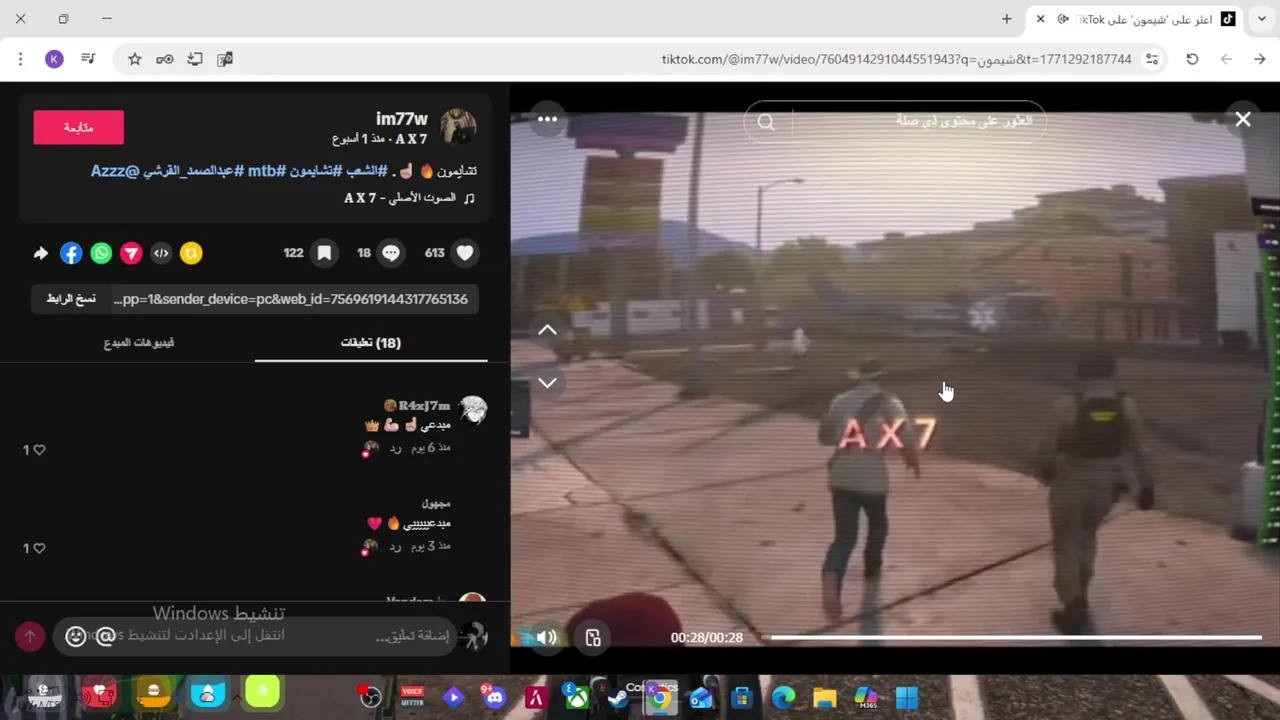This screenshot has width=1280, height=720.
Task: Share the video to Facebook
Action: pos(71,254)
